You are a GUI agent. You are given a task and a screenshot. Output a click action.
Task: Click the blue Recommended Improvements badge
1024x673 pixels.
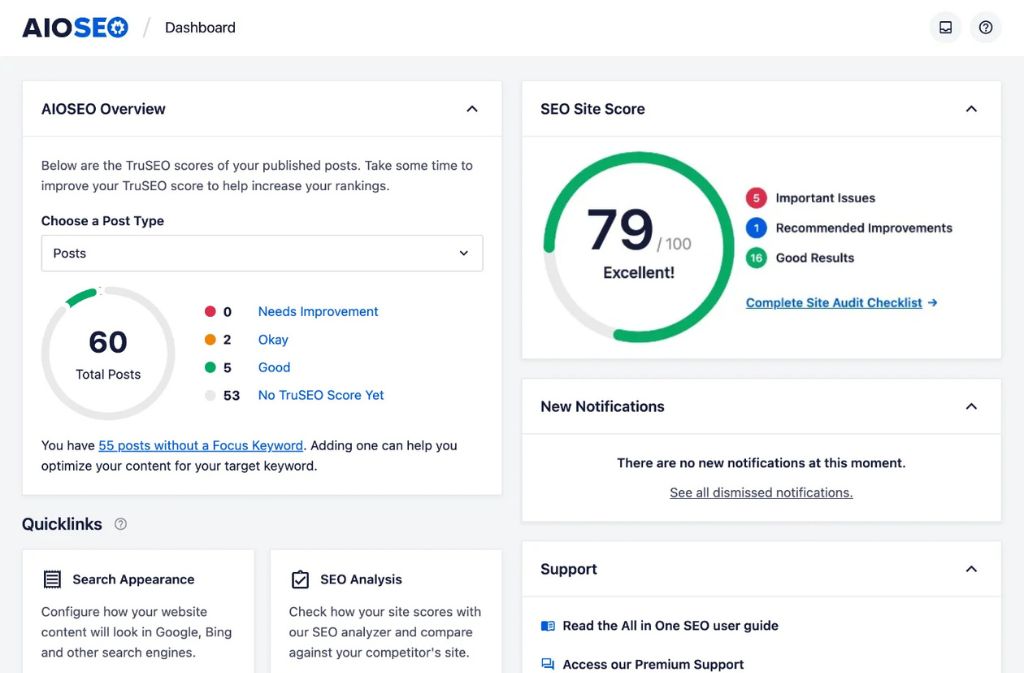coord(756,228)
